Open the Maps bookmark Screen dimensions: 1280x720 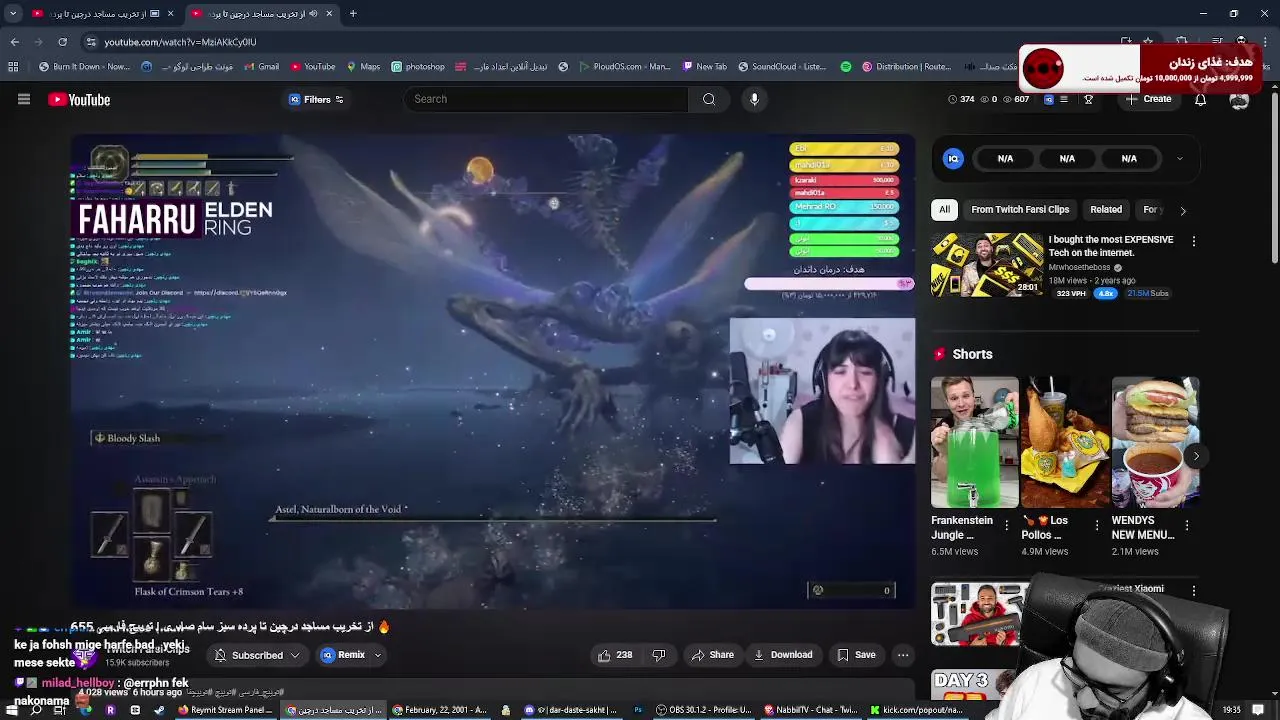pos(363,67)
